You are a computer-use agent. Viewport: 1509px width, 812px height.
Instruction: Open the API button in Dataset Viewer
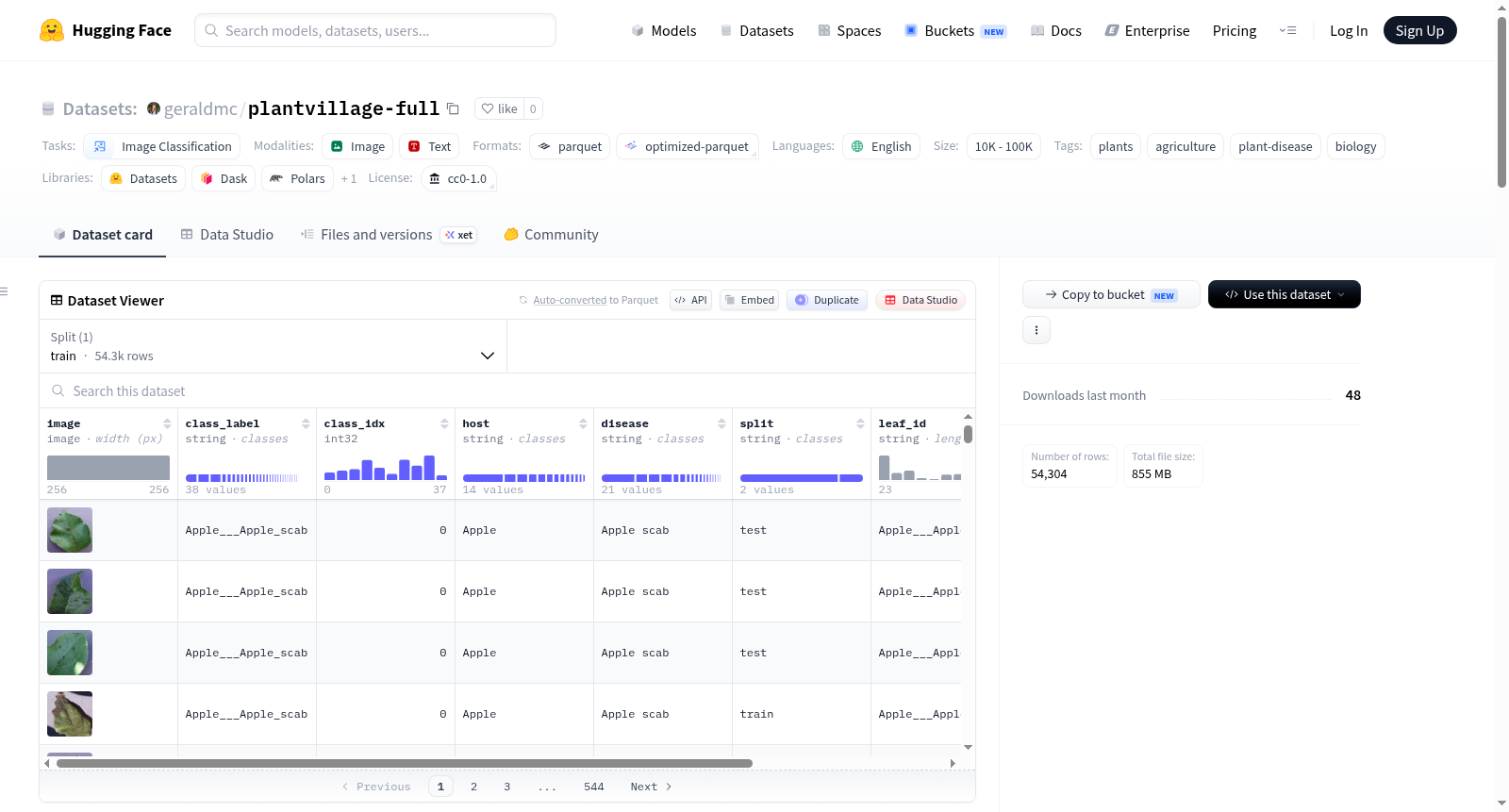(x=690, y=300)
